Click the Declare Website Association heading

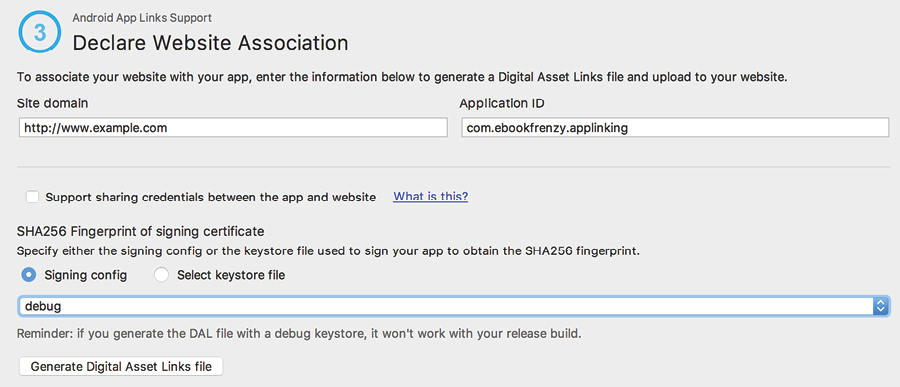[x=210, y=43]
